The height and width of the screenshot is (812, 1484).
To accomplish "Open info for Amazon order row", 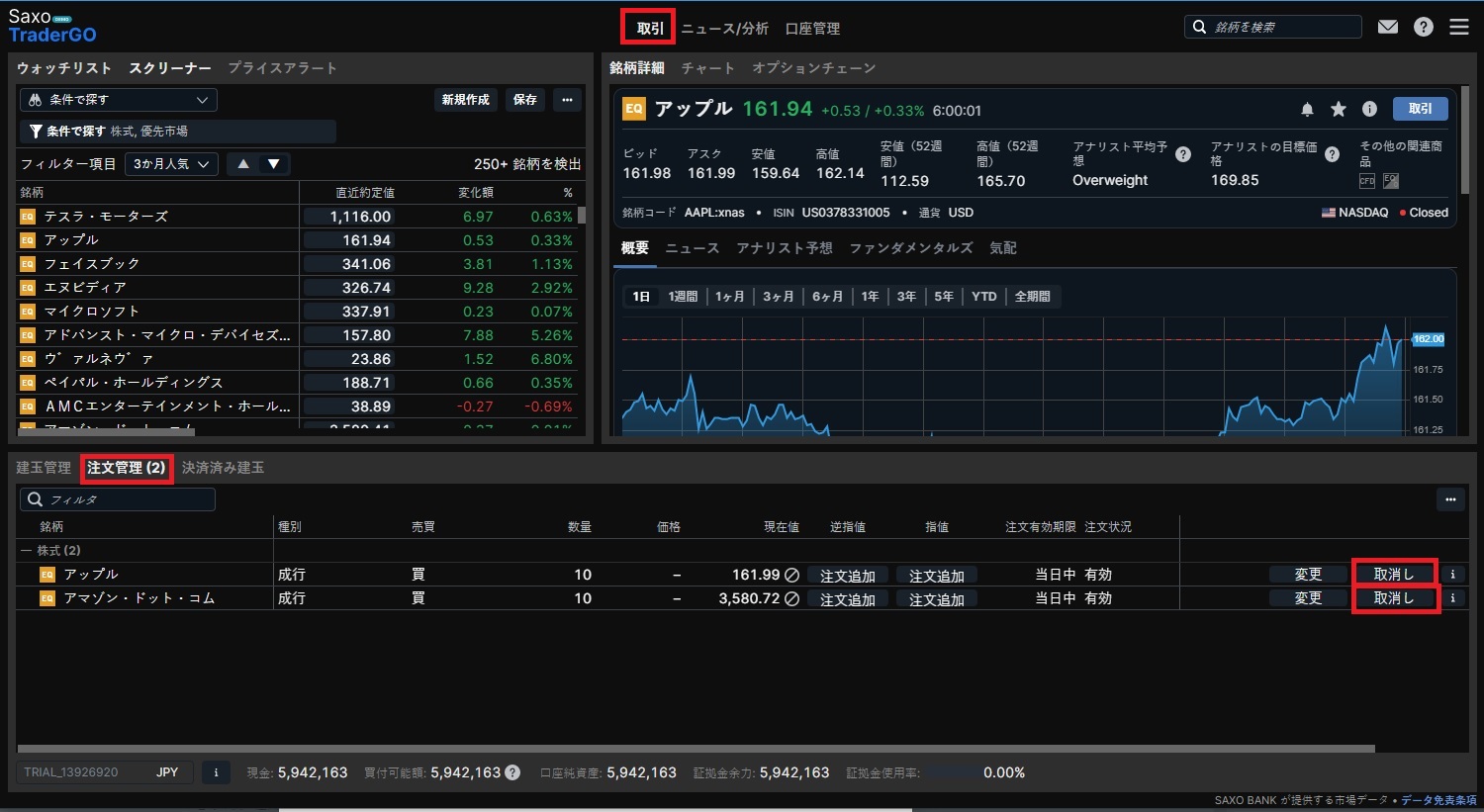I will click(1452, 598).
